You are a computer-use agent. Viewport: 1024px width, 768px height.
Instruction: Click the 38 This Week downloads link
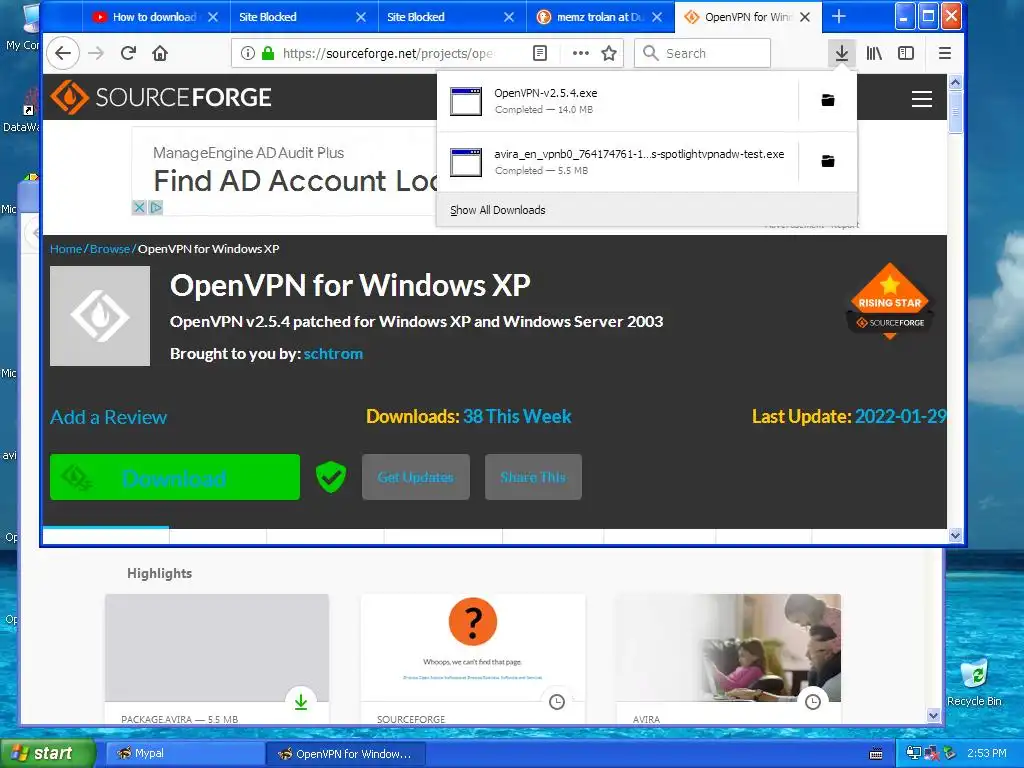click(x=517, y=417)
